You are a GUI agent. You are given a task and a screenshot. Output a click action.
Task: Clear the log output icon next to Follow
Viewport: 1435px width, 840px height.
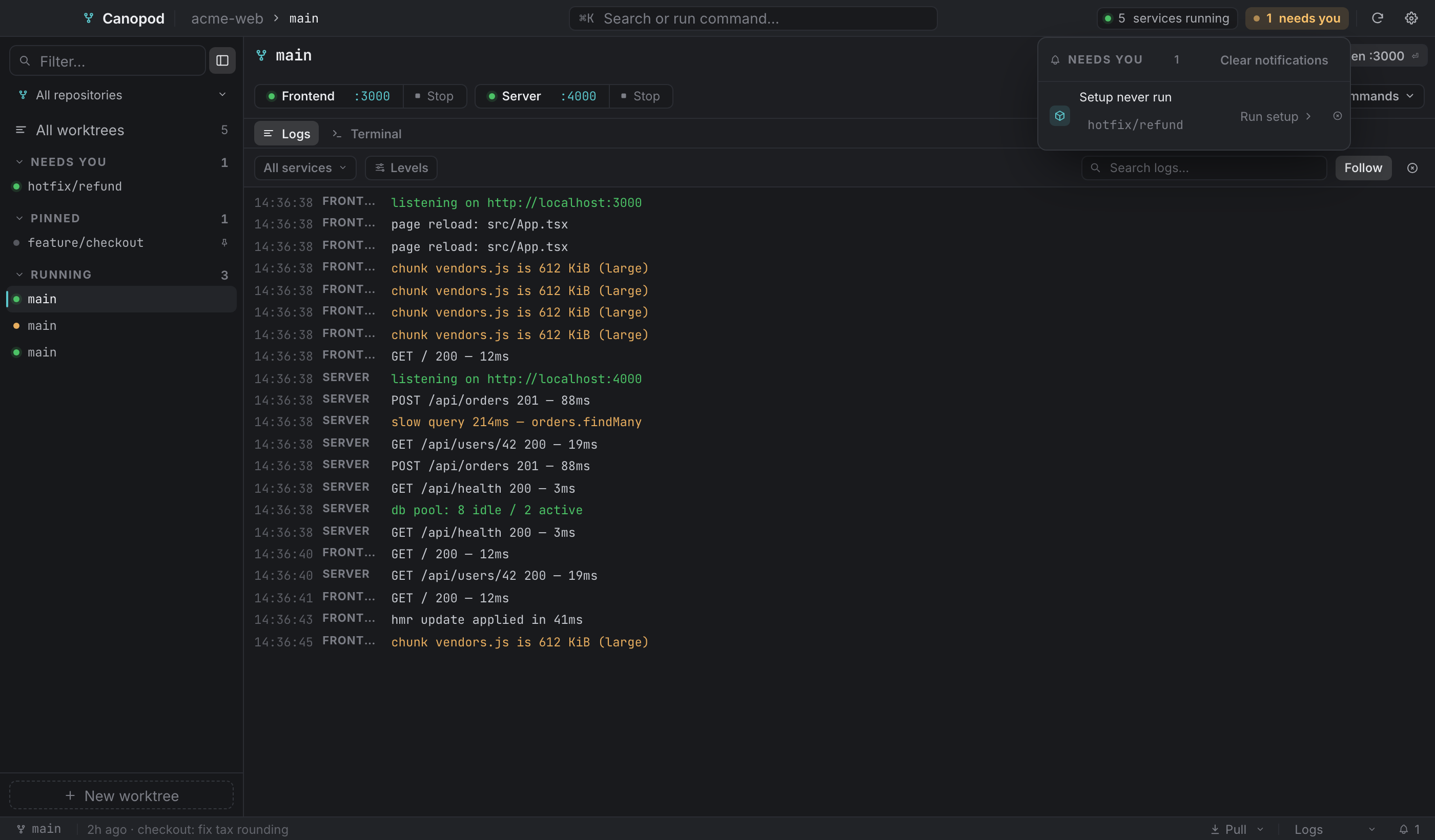coord(1412,168)
